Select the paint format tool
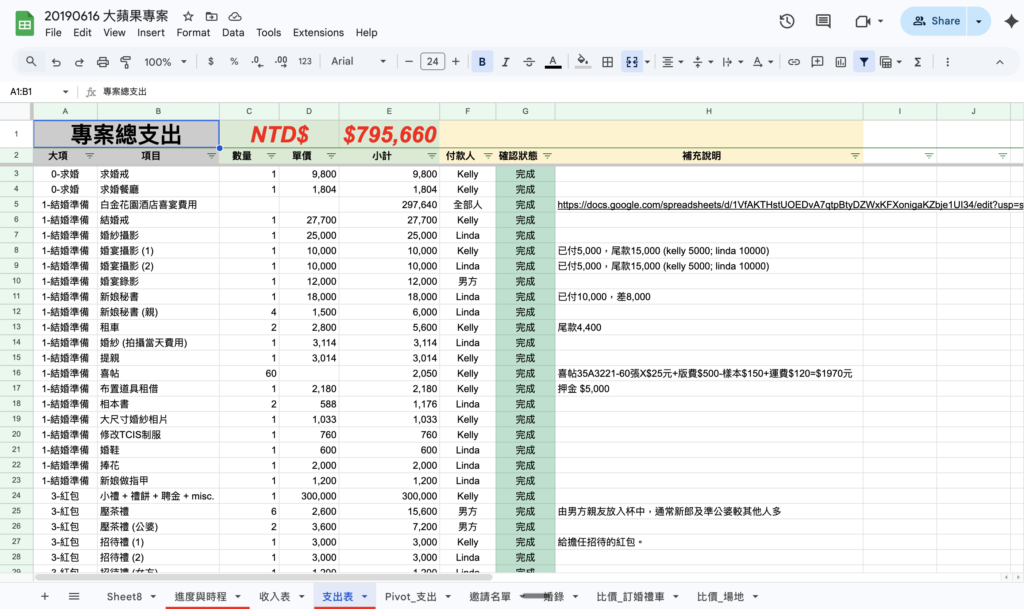This screenshot has height=609, width=1024. click(126, 62)
